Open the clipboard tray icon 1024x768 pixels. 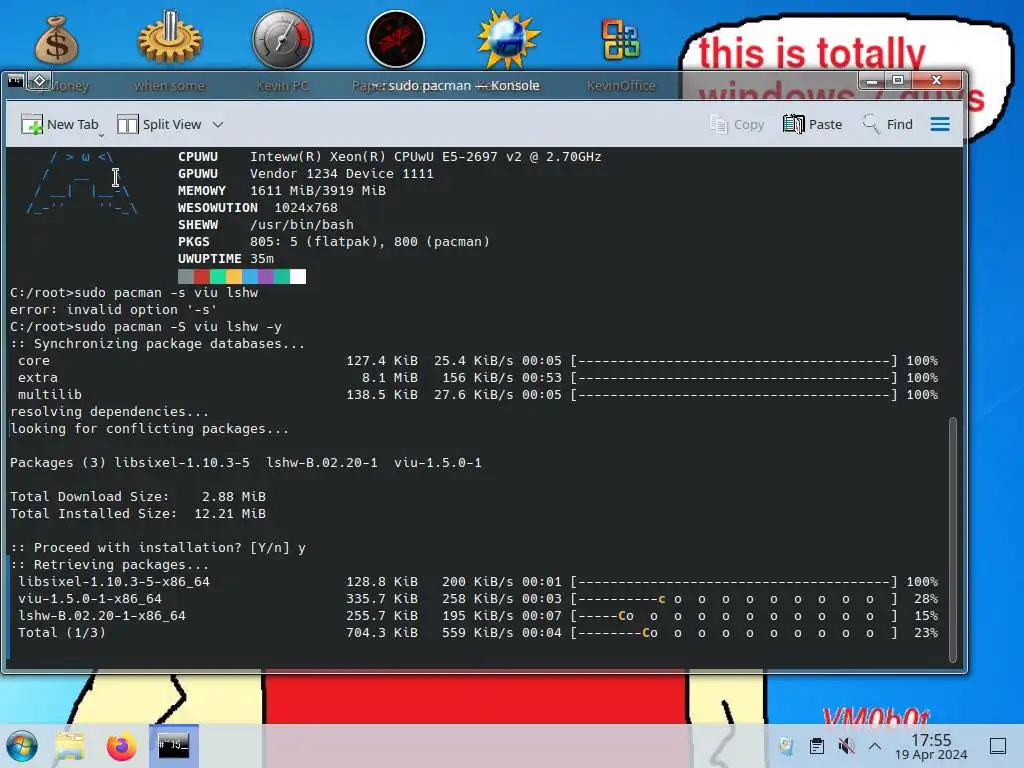(816, 746)
